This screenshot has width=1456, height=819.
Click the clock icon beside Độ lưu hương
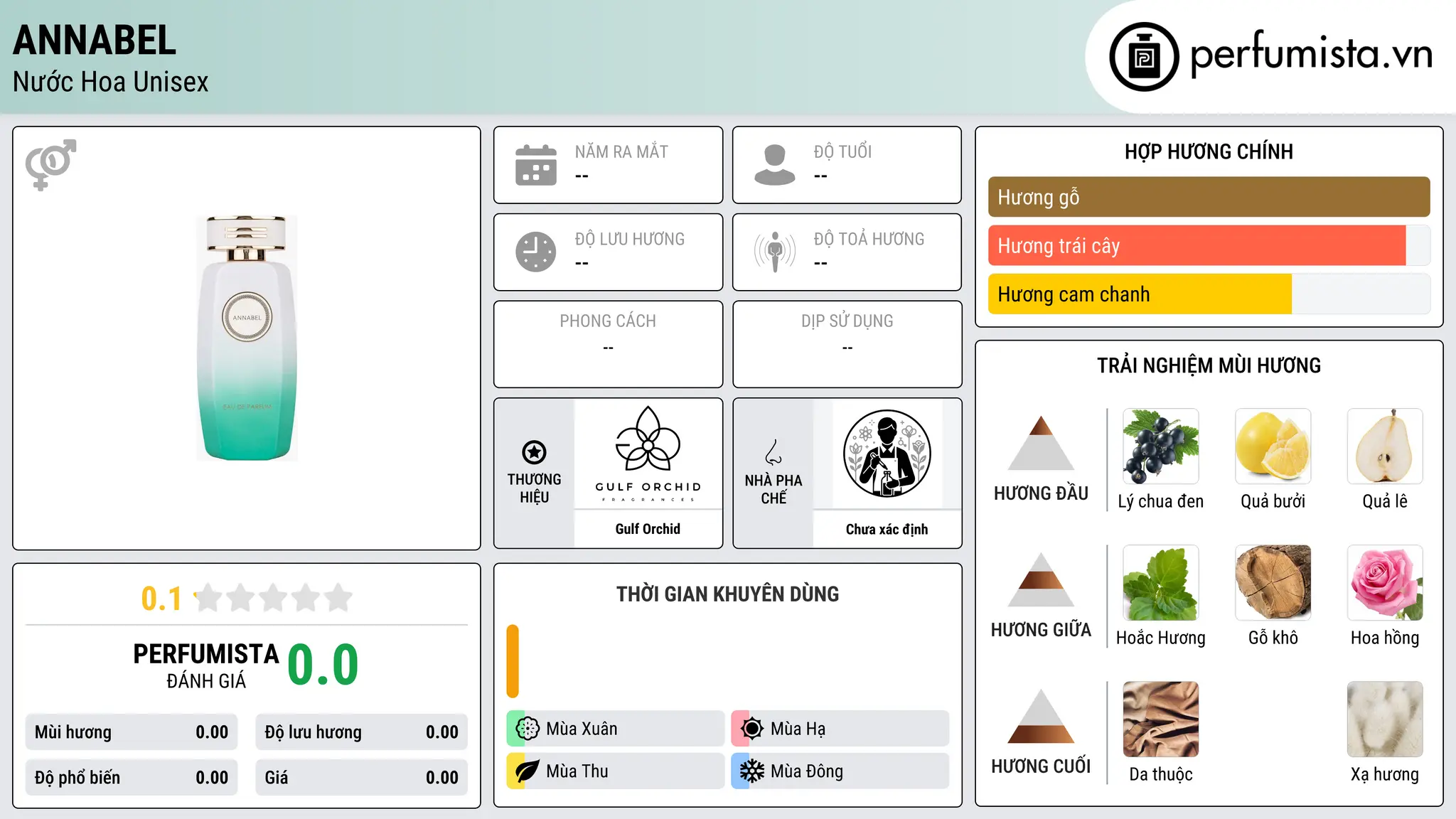point(536,252)
